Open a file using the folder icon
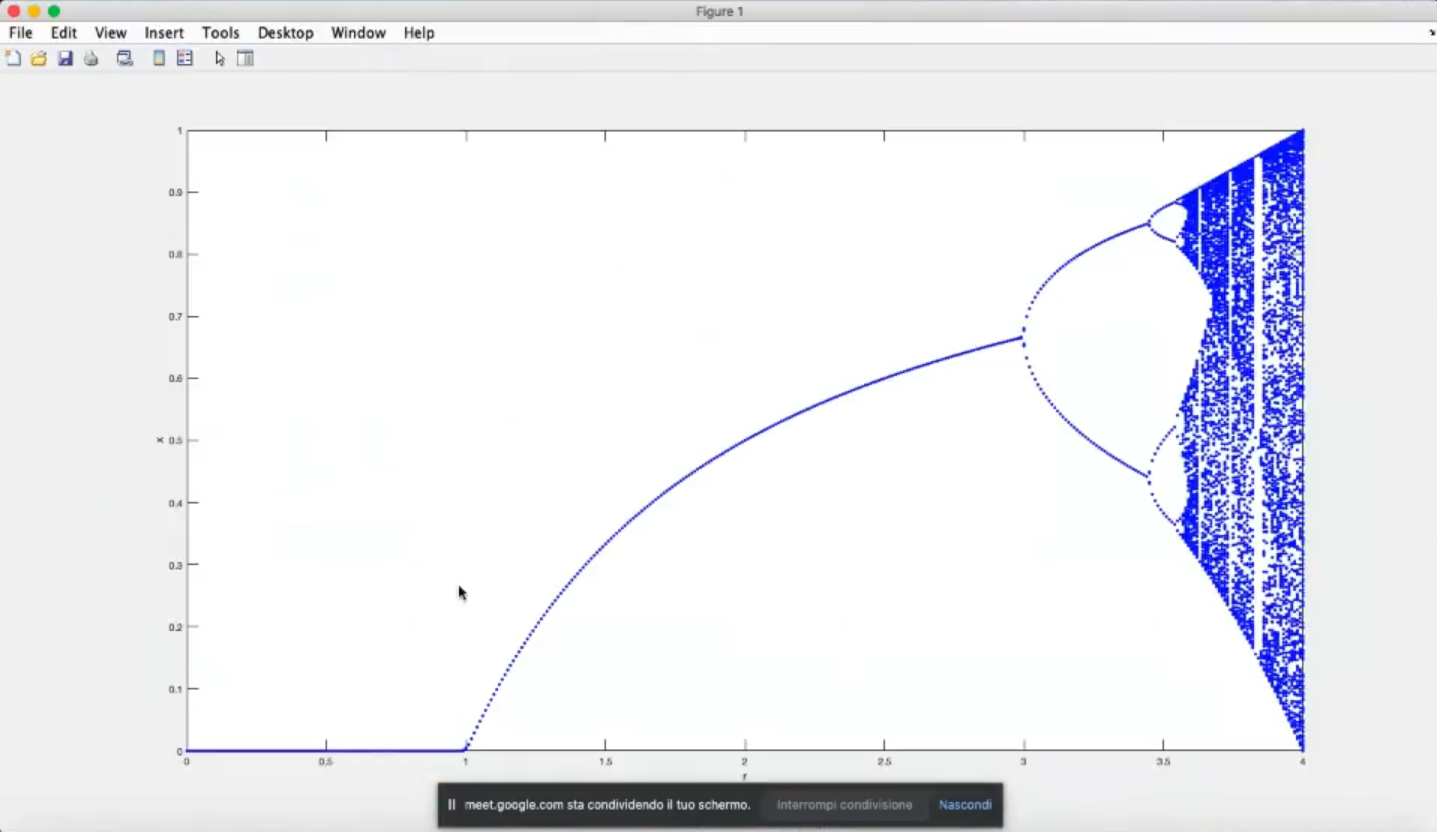 tap(39, 59)
